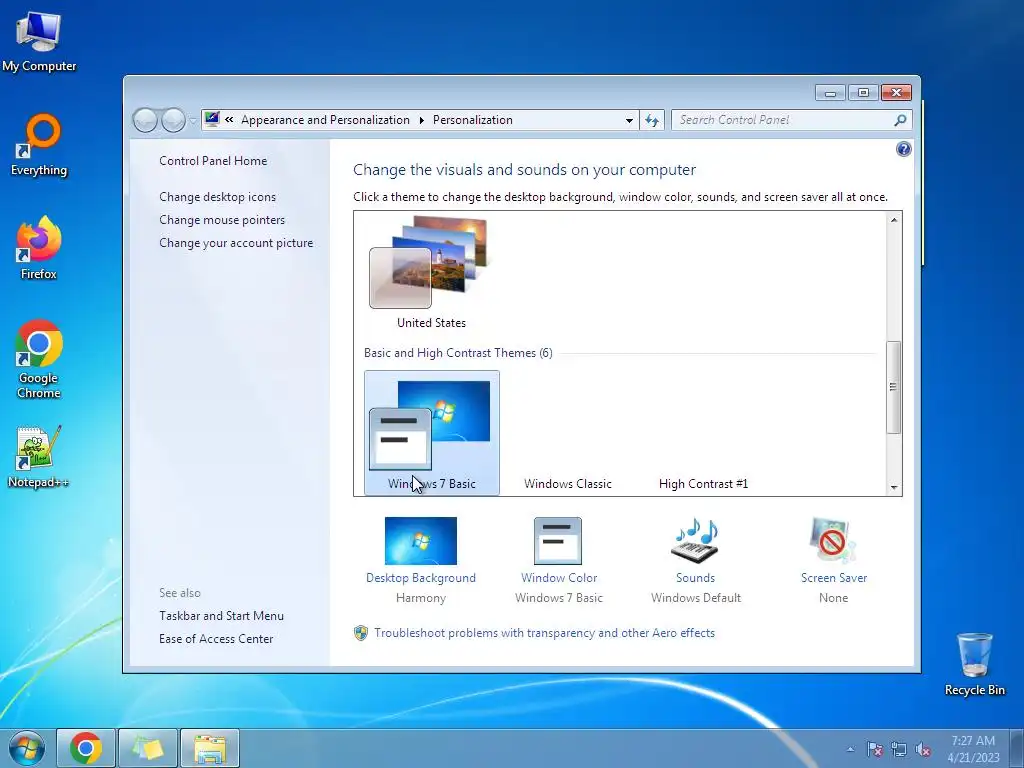Click the themes list scrollbar thumb
Screen dimensions: 1024x768
click(x=893, y=387)
